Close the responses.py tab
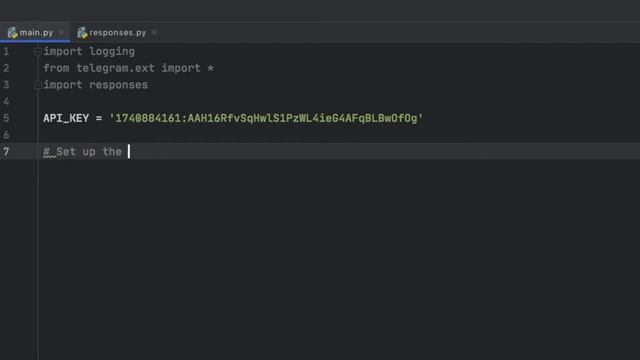This screenshot has width=640, height=360. click(x=154, y=32)
